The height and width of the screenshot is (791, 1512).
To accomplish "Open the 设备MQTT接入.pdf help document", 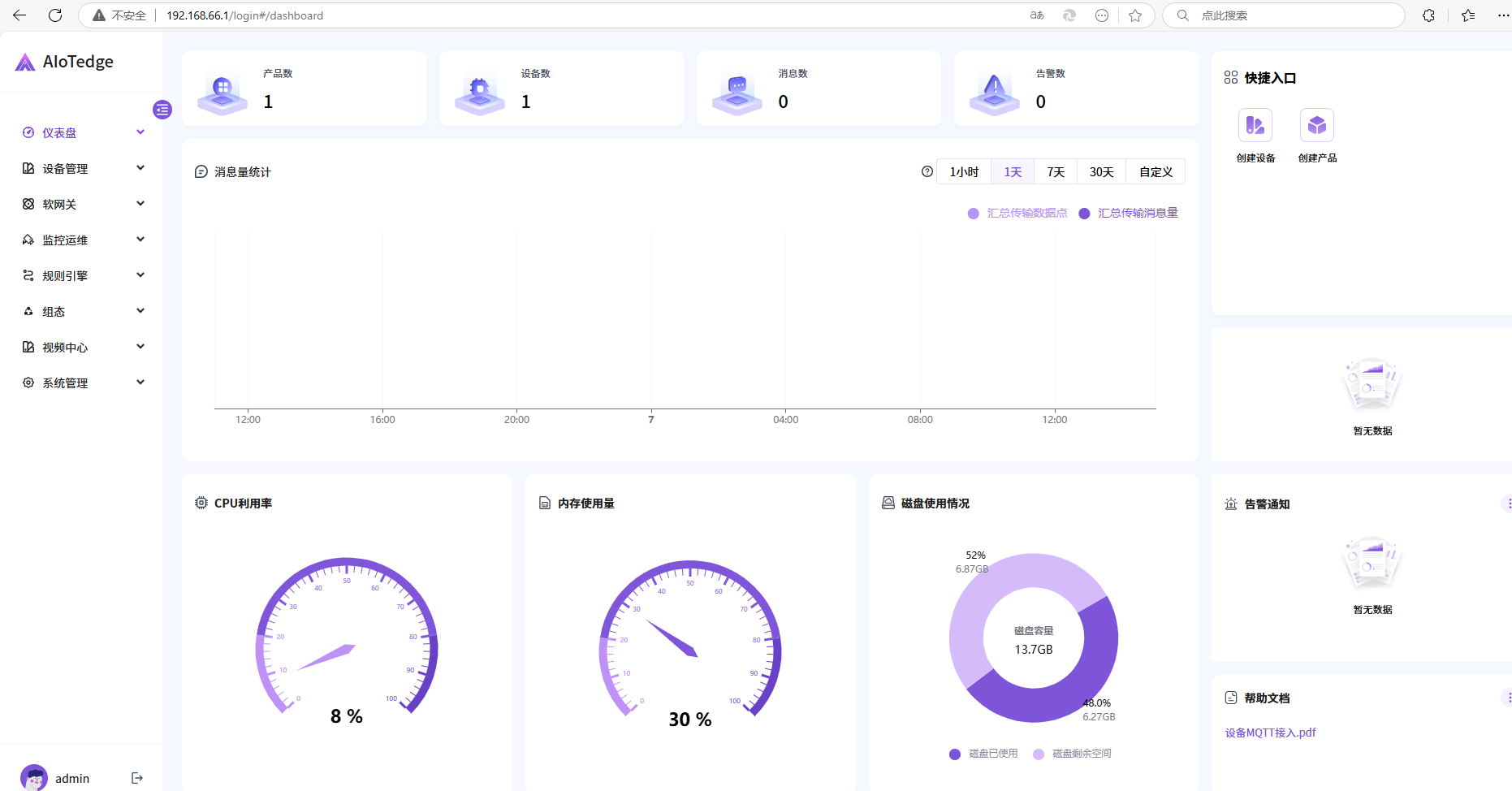I will [x=1270, y=733].
